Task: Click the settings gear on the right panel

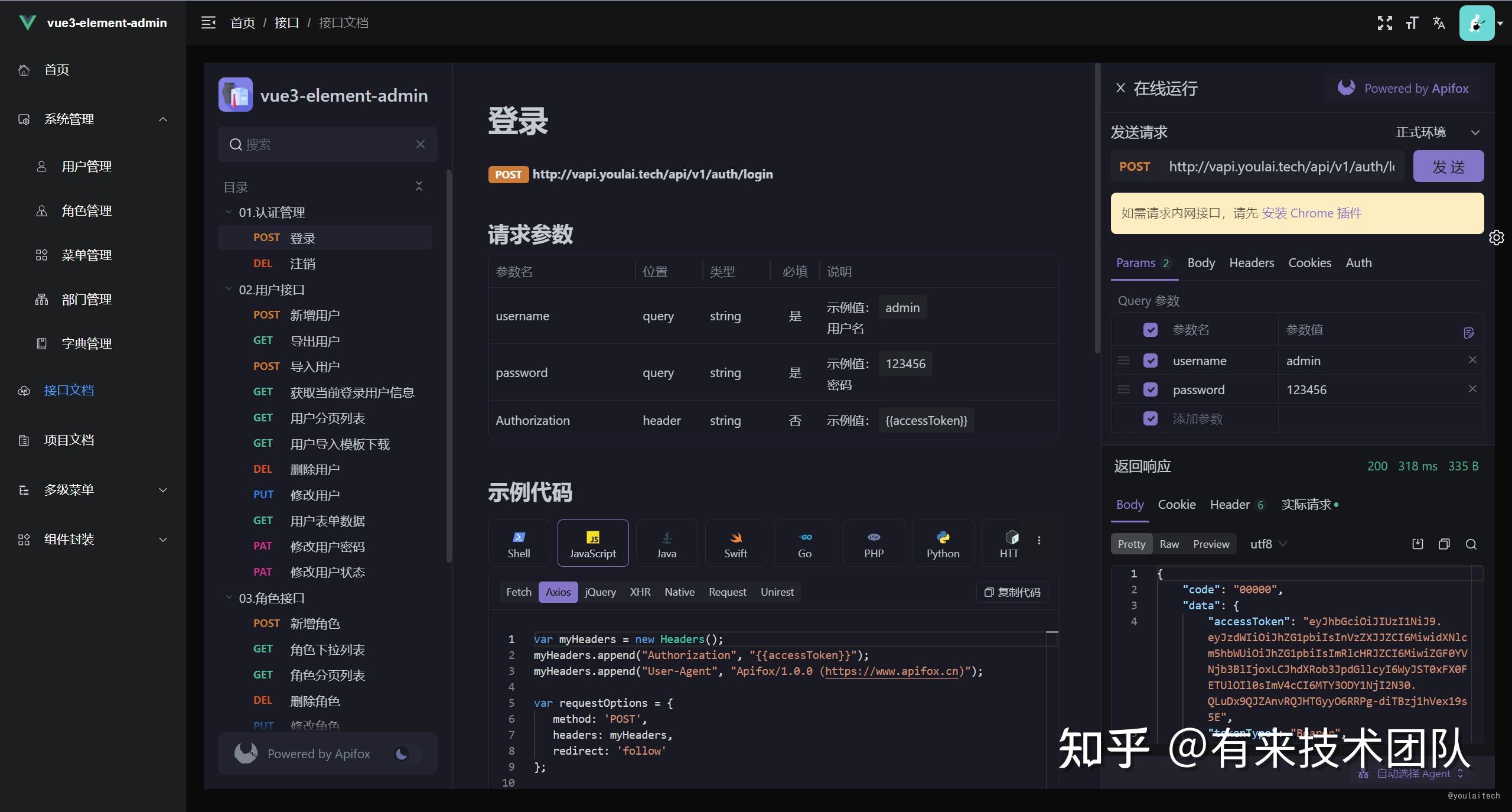Action: tap(1497, 237)
